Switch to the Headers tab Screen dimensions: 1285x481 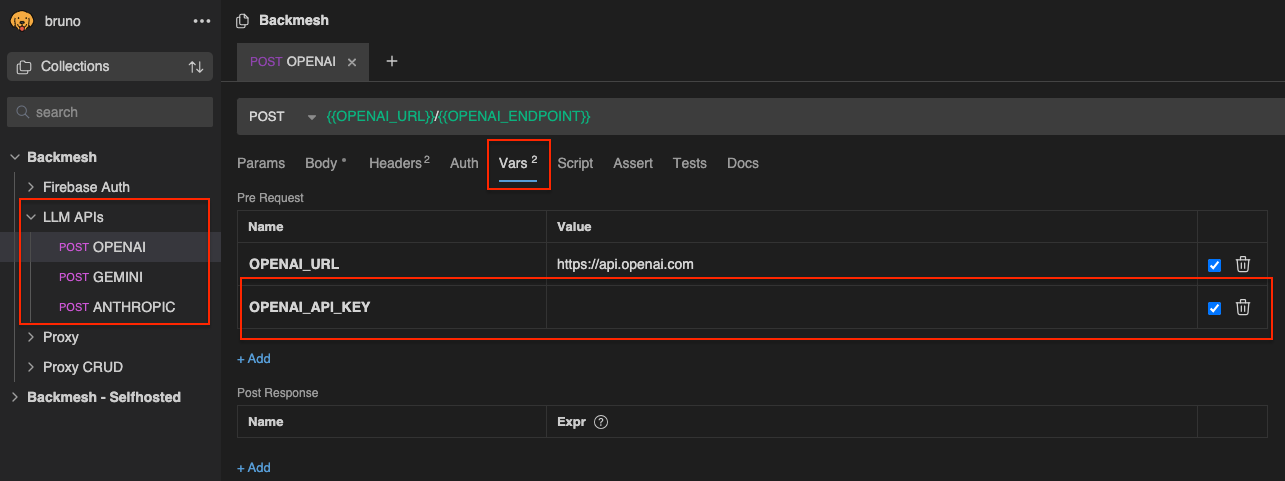click(x=397, y=163)
